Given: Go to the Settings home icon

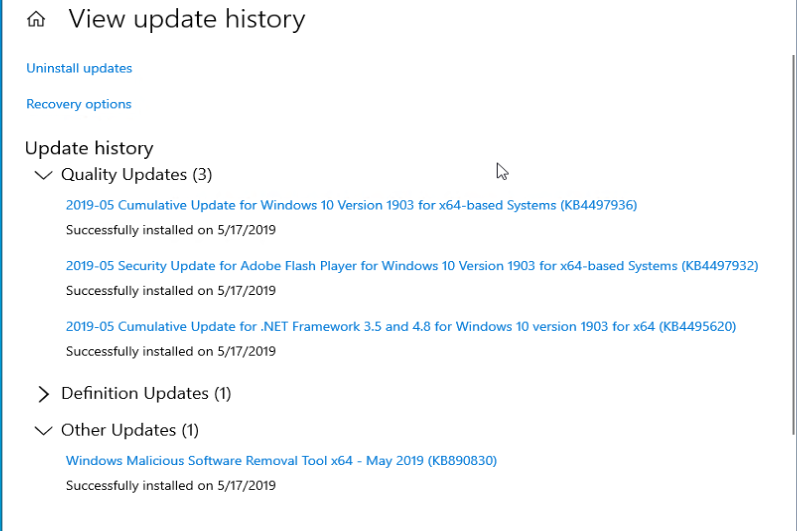Looking at the screenshot, I should click(36, 20).
